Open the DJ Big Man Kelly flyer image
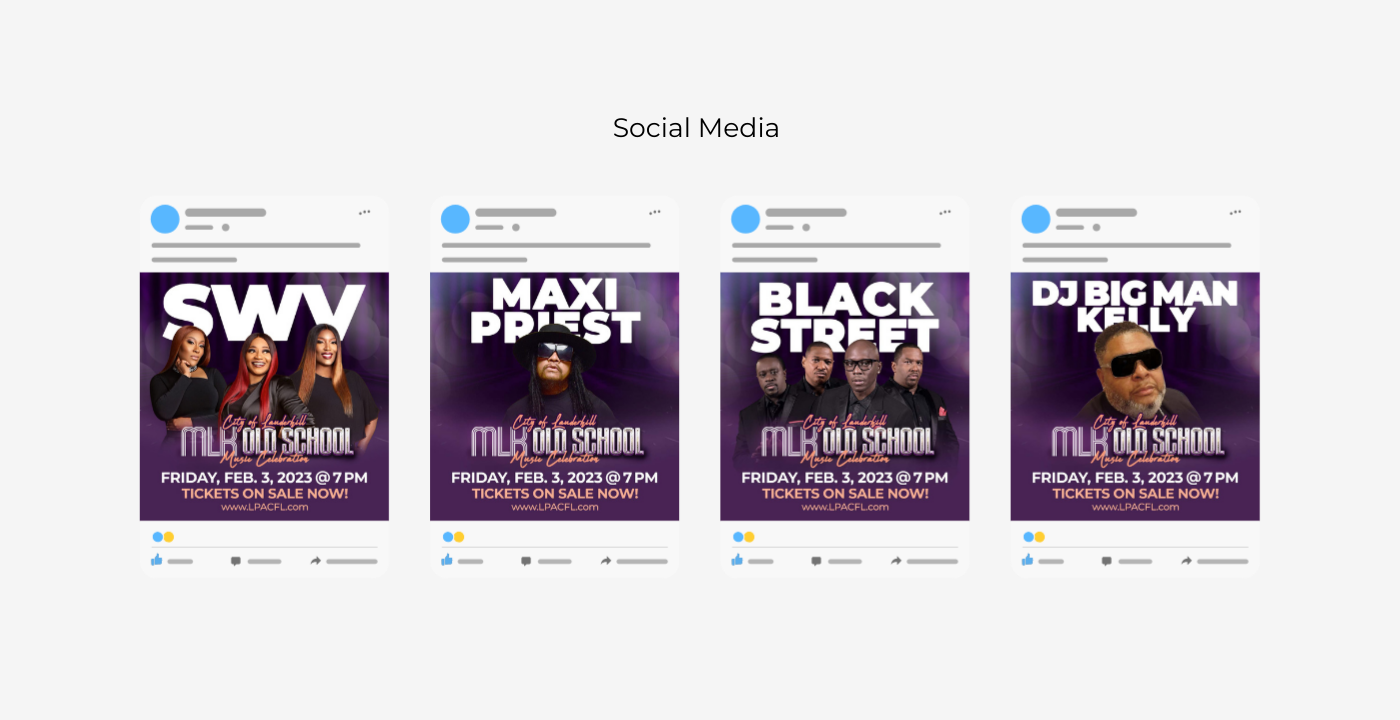This screenshot has height=720, width=1400. [x=1135, y=396]
